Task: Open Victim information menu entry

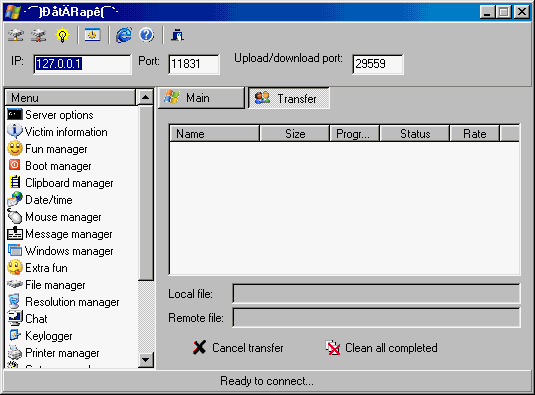Action: tap(66, 132)
